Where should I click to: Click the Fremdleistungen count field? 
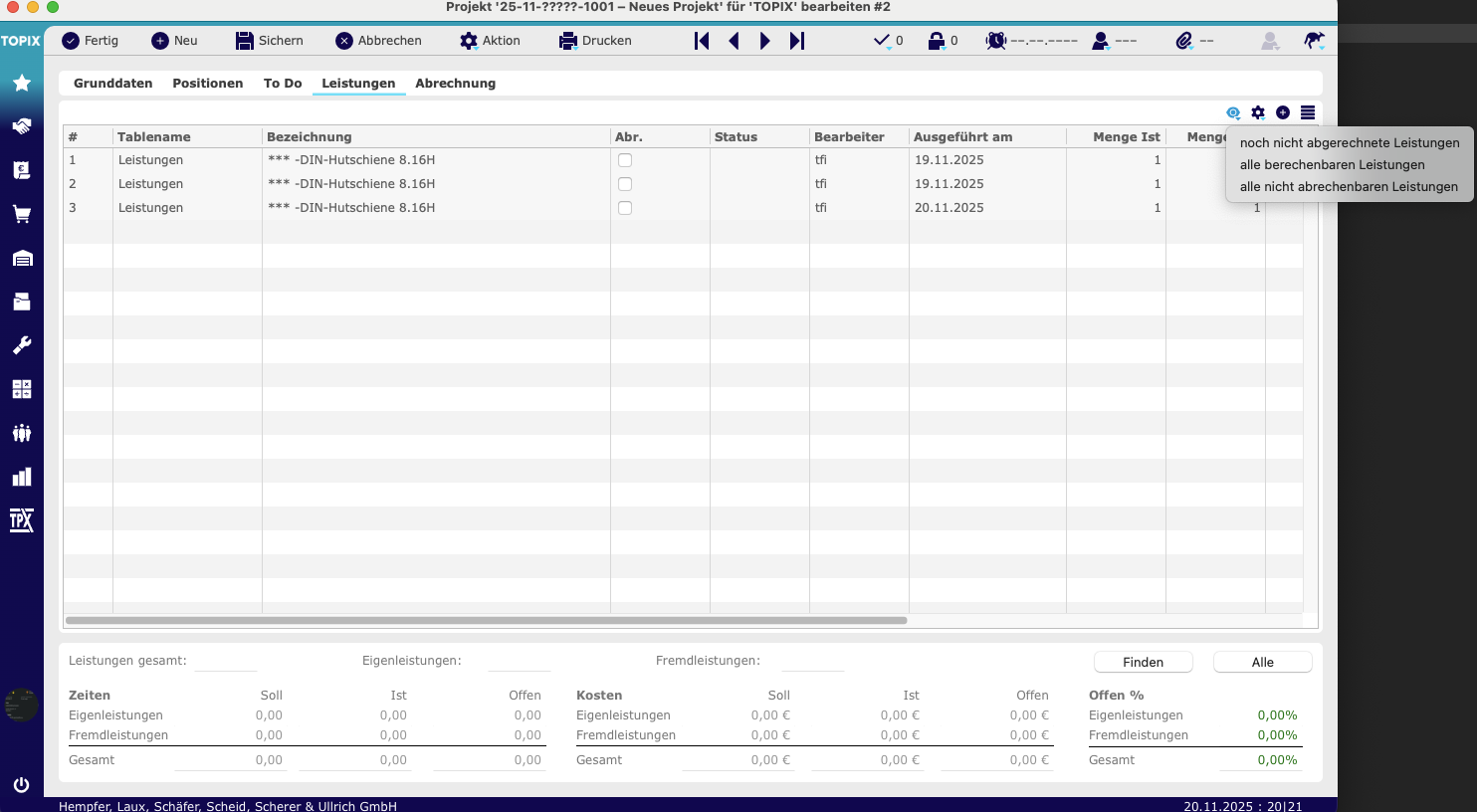click(x=812, y=661)
